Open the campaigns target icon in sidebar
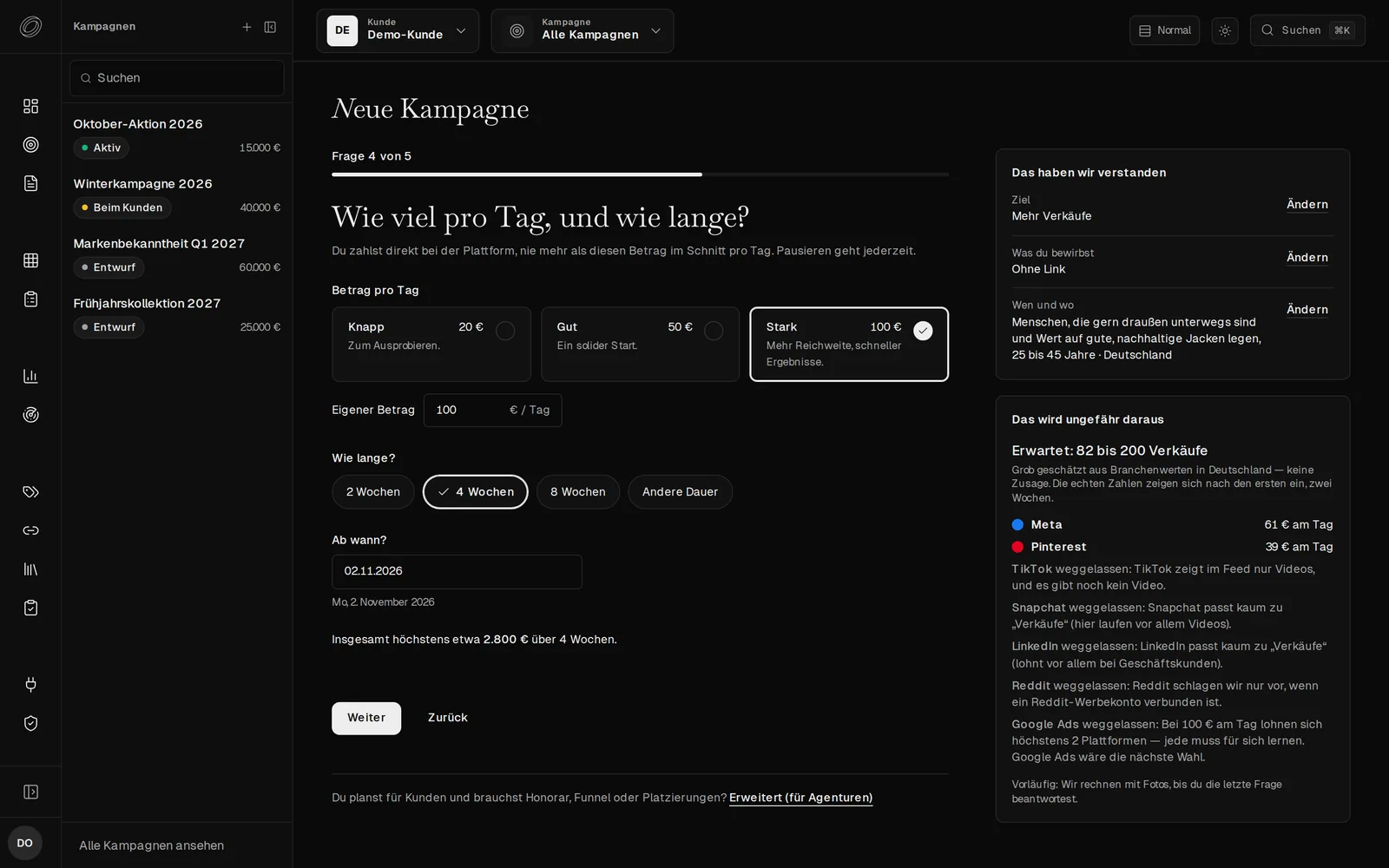The width and height of the screenshot is (1389, 868). pos(30,145)
